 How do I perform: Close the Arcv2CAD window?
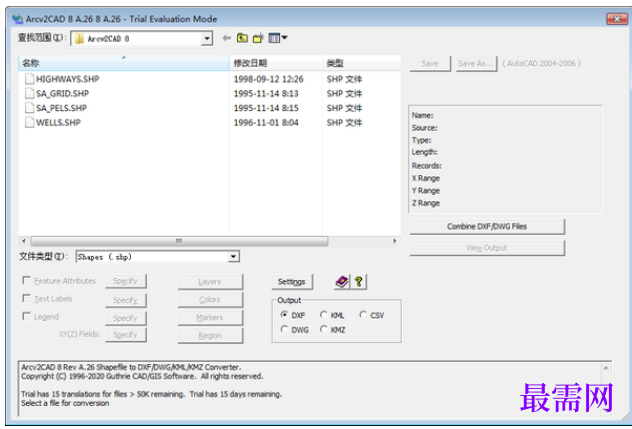pyautogui.click(x=617, y=19)
